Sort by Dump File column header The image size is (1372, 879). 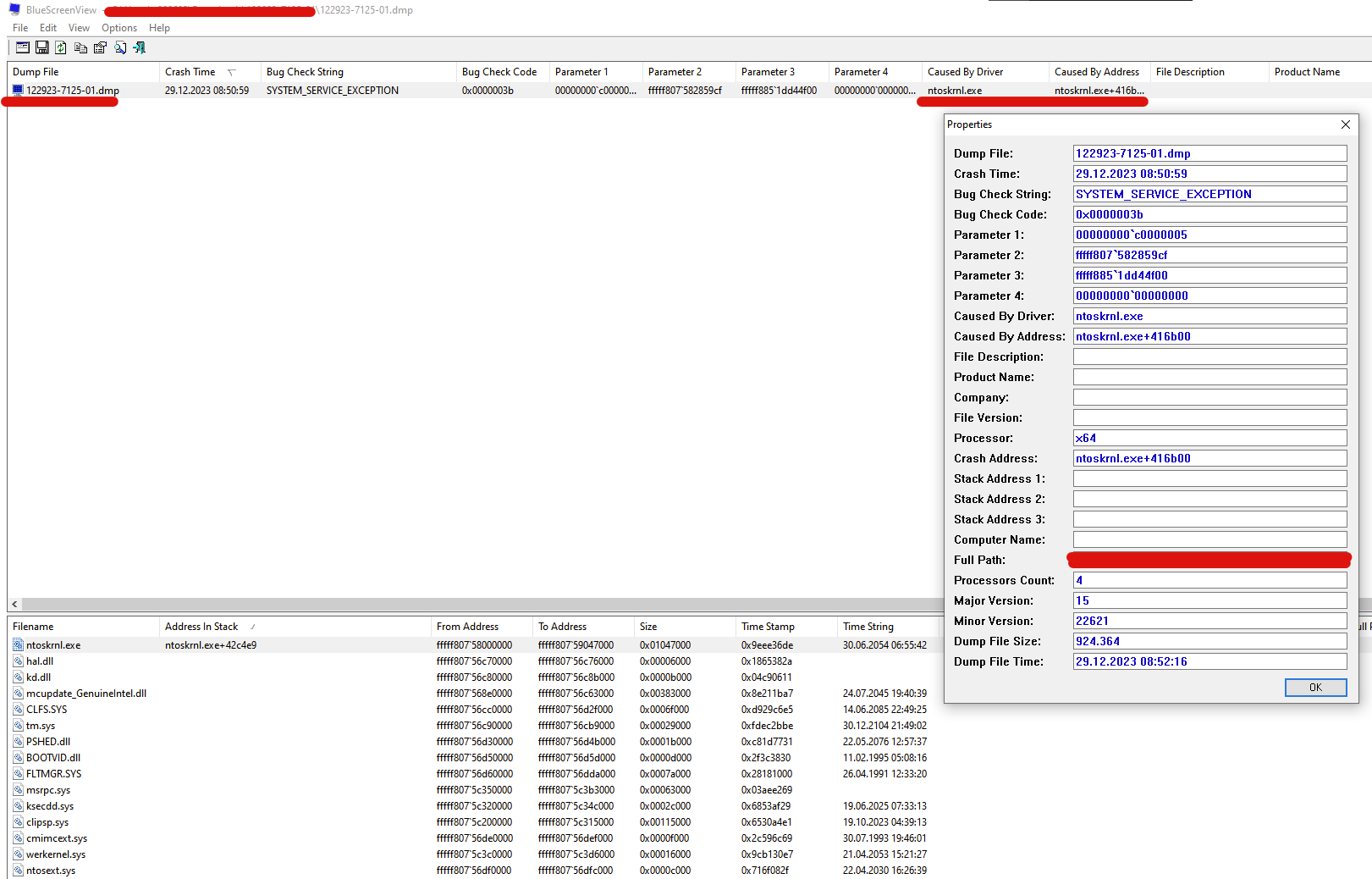(x=83, y=72)
